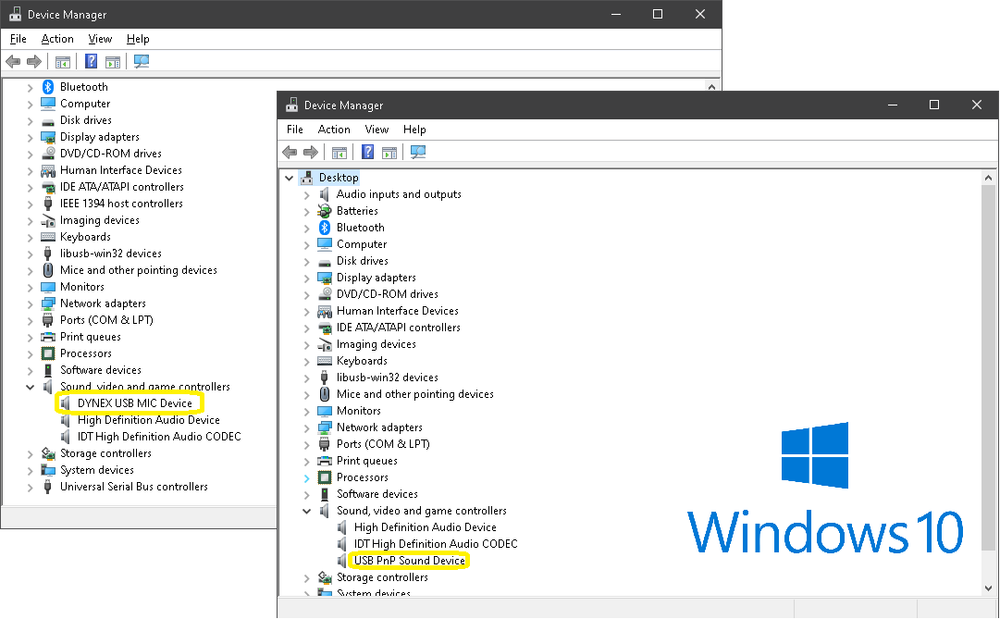Click speaker icon beside DYNEX USB MIC Device

pyautogui.click(x=65, y=404)
